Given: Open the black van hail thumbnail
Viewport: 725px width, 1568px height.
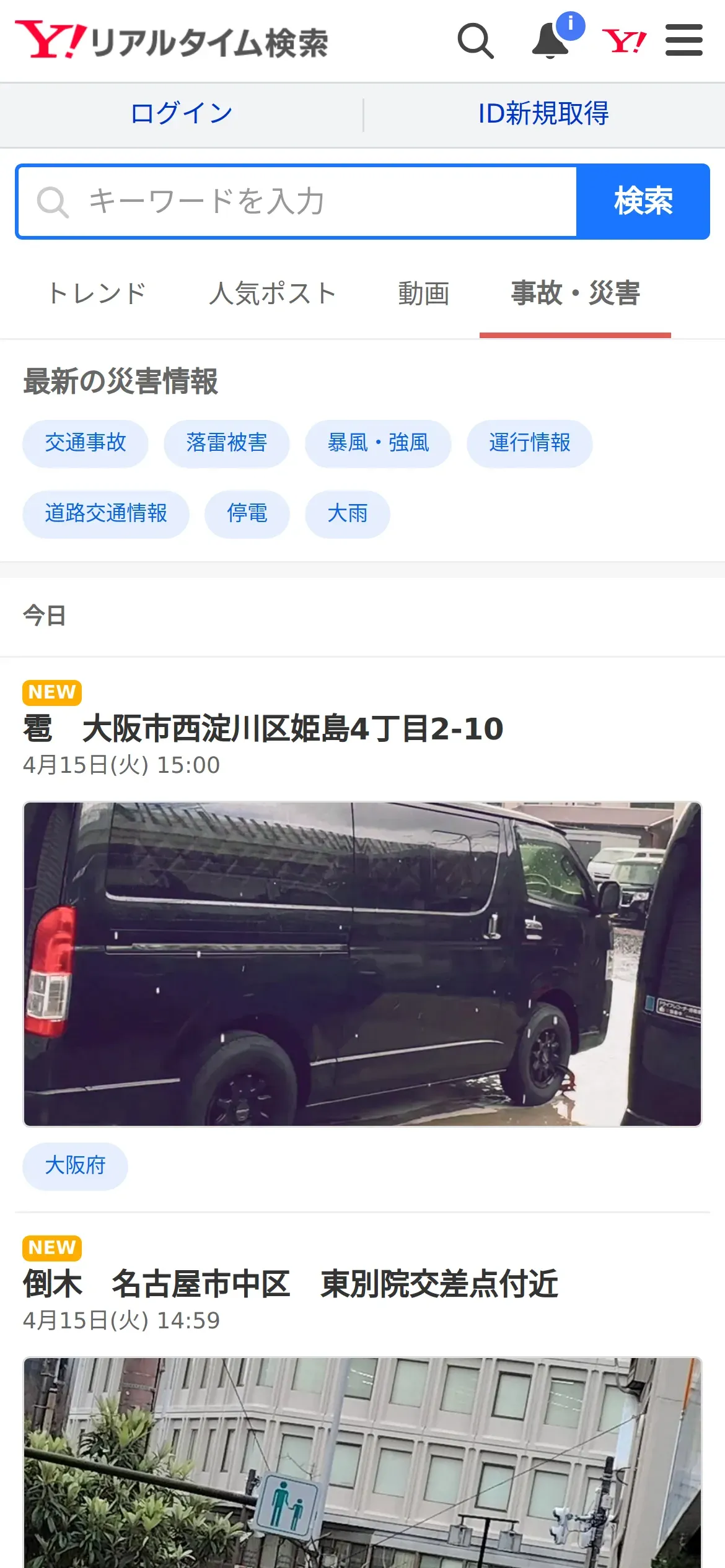Looking at the screenshot, I should pyautogui.click(x=362, y=964).
